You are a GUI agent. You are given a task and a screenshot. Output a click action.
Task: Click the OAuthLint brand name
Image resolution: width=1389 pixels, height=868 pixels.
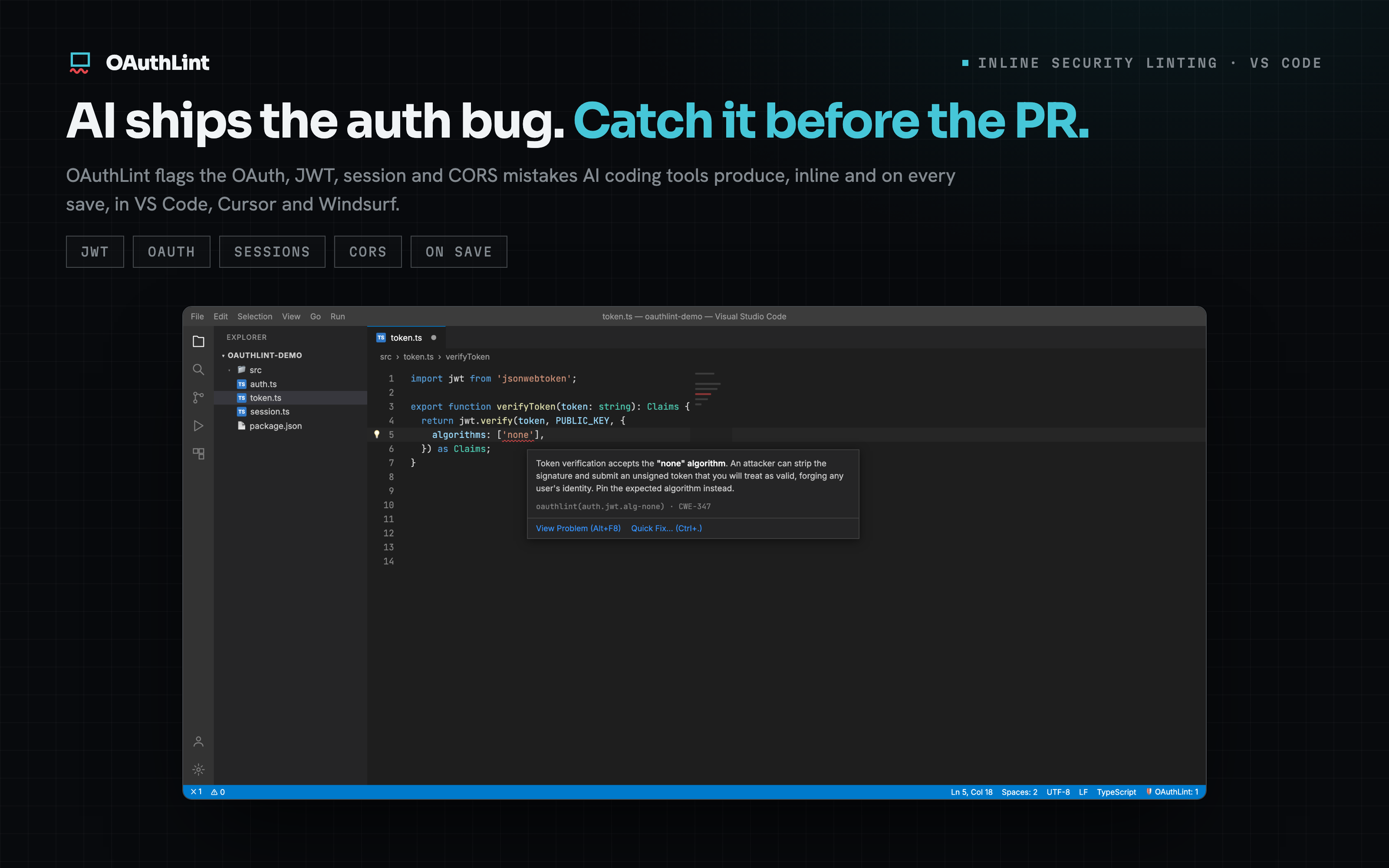[157, 62]
